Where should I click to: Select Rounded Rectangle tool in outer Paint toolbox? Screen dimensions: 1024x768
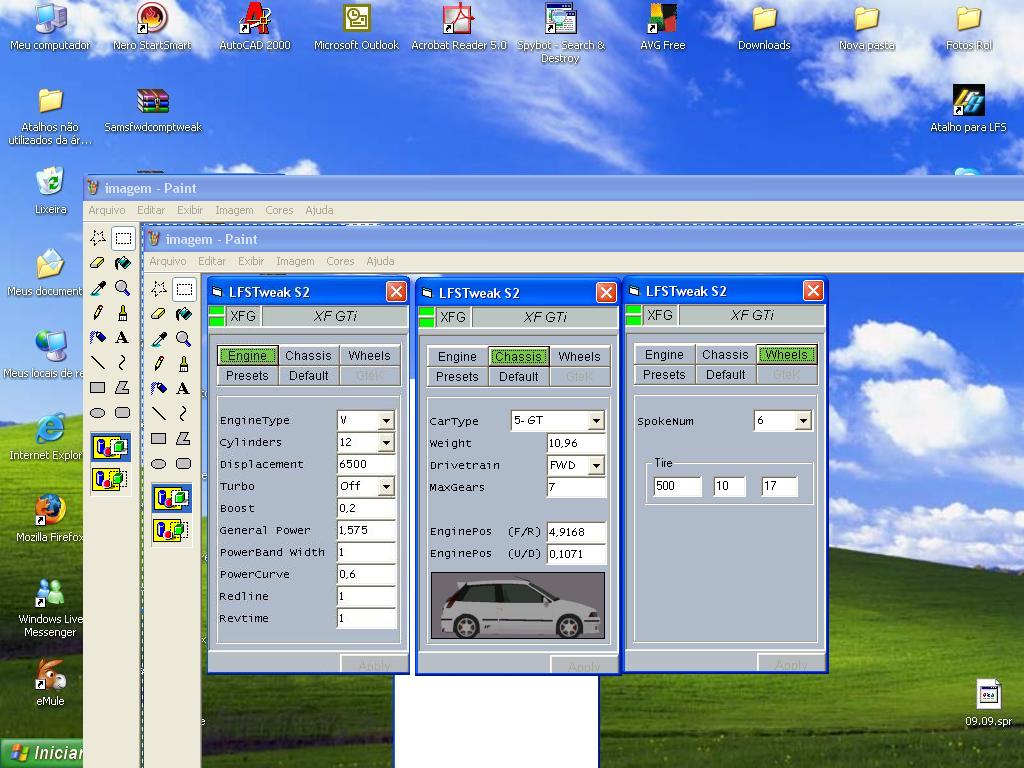[x=123, y=412]
